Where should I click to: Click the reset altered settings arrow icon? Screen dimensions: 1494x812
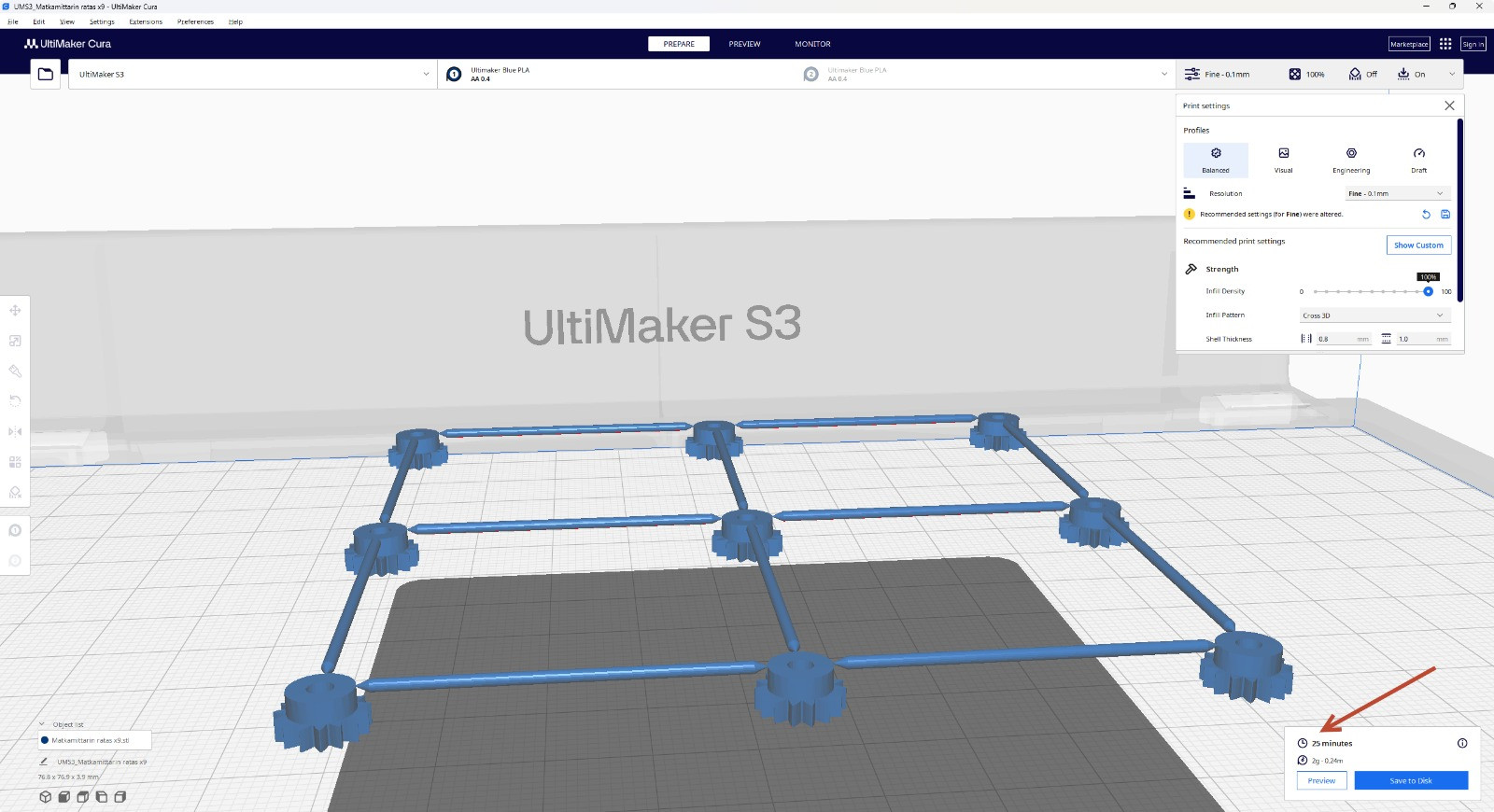(1426, 215)
